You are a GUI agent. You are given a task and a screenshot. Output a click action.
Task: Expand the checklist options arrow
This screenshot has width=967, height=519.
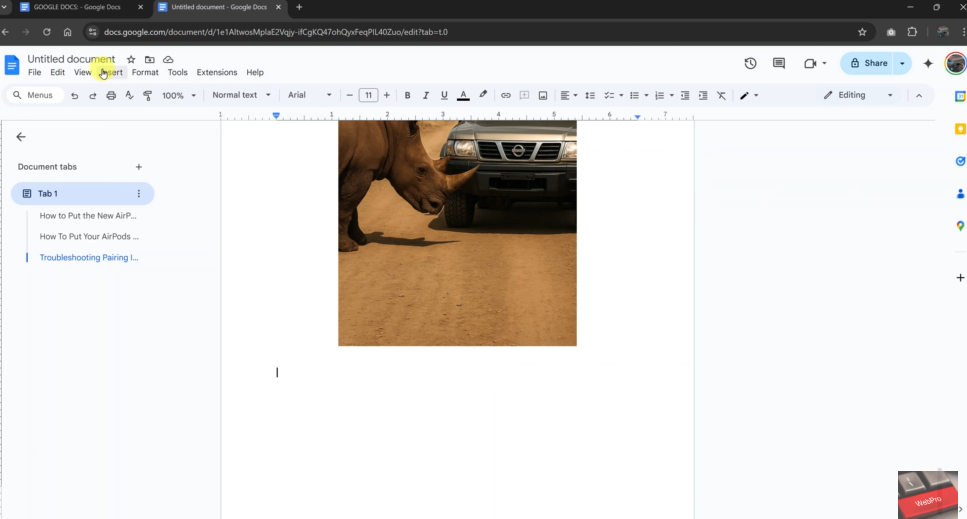621,96
